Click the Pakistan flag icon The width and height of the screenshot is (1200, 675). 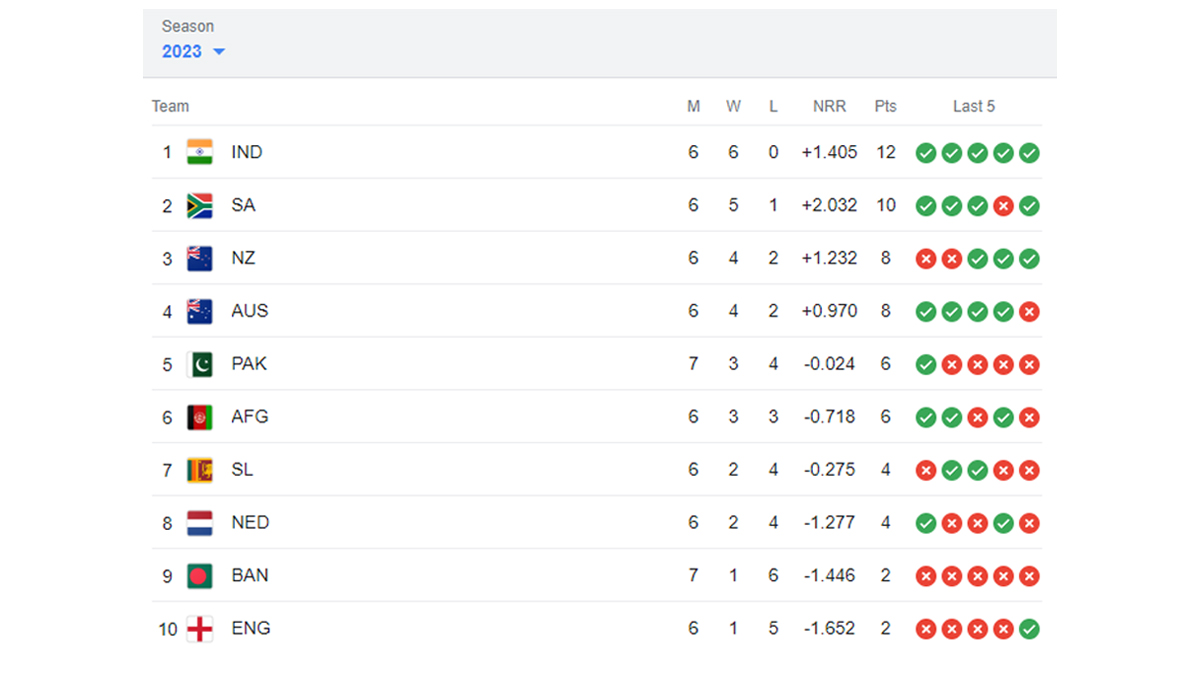[x=200, y=364]
